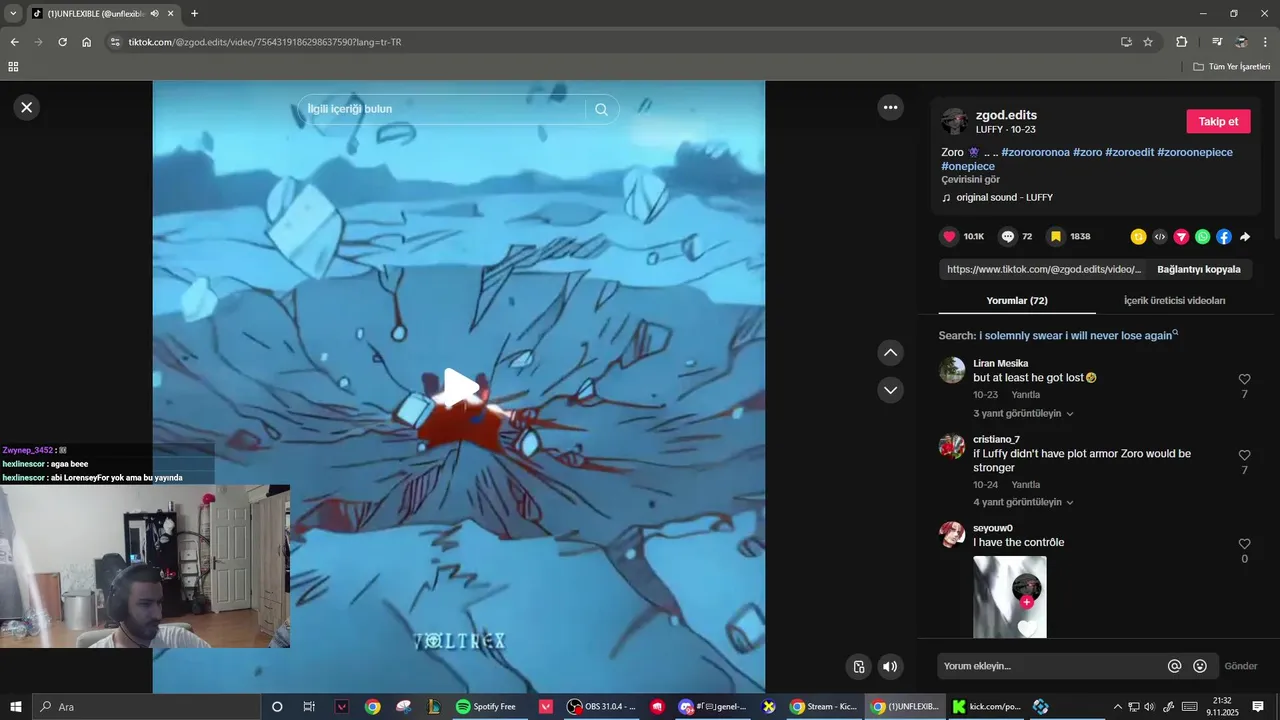Open OBS 31.0.4 from the taskbar
Viewport: 1280px width, 720px height.
pyautogui.click(x=602, y=707)
